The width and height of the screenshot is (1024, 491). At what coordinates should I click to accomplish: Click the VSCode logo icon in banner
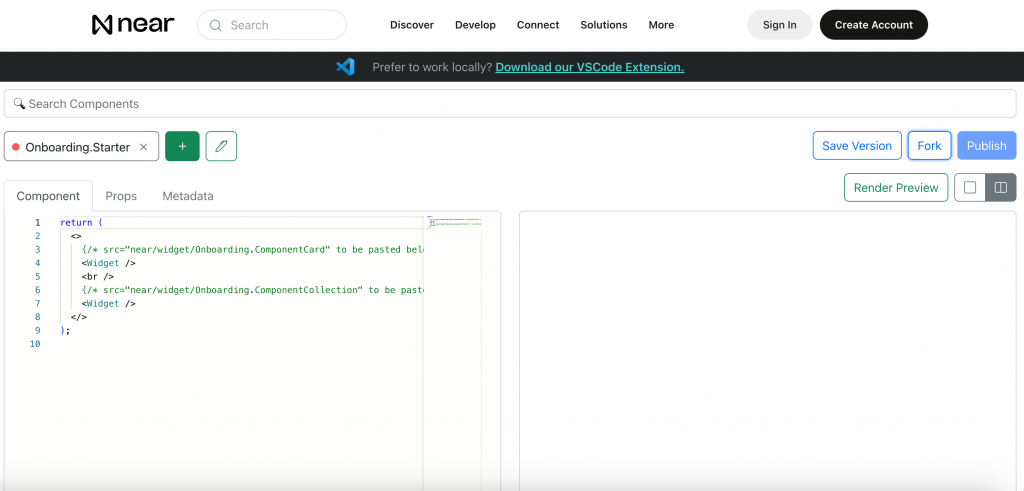coord(346,67)
